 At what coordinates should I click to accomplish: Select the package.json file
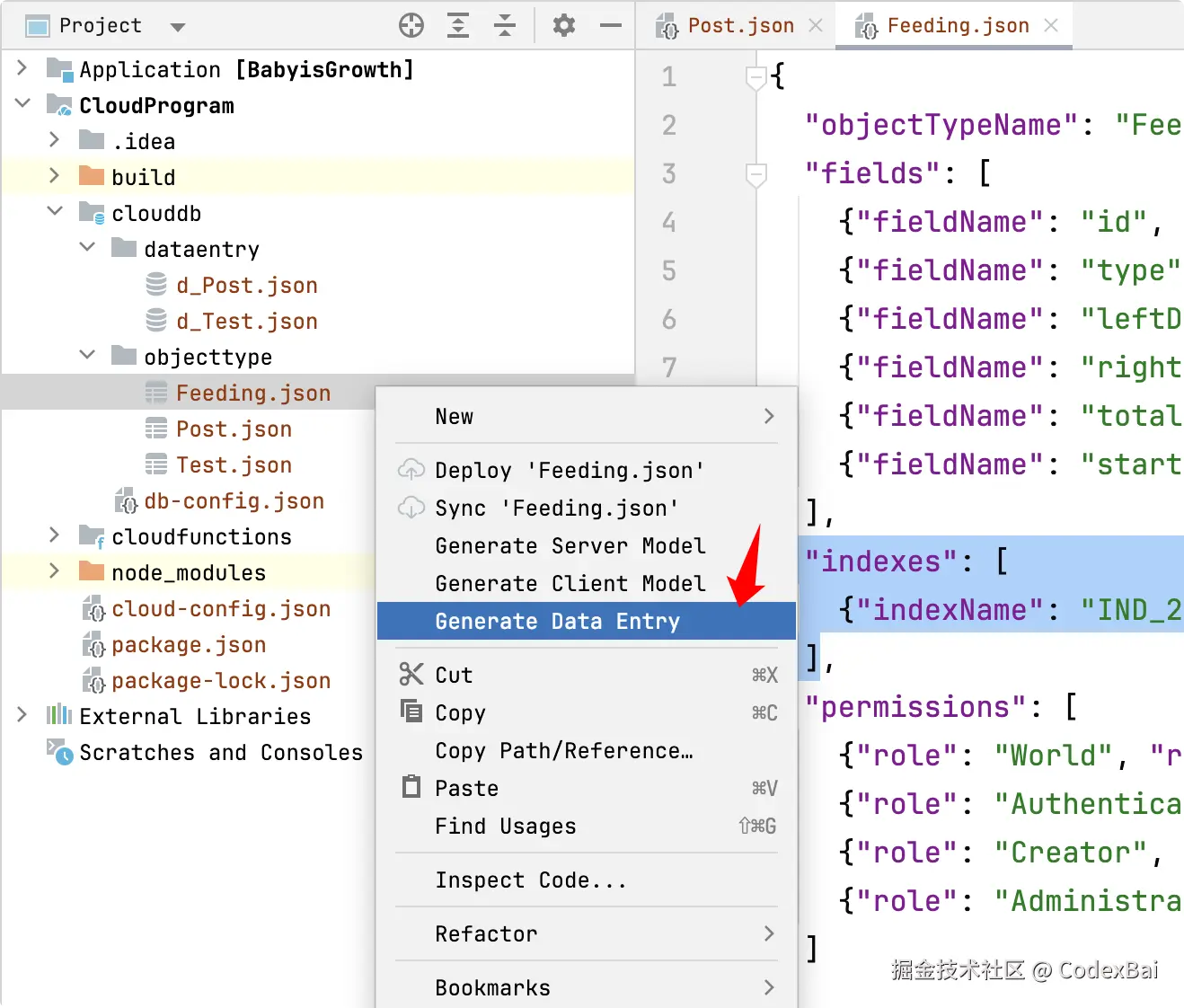(189, 644)
